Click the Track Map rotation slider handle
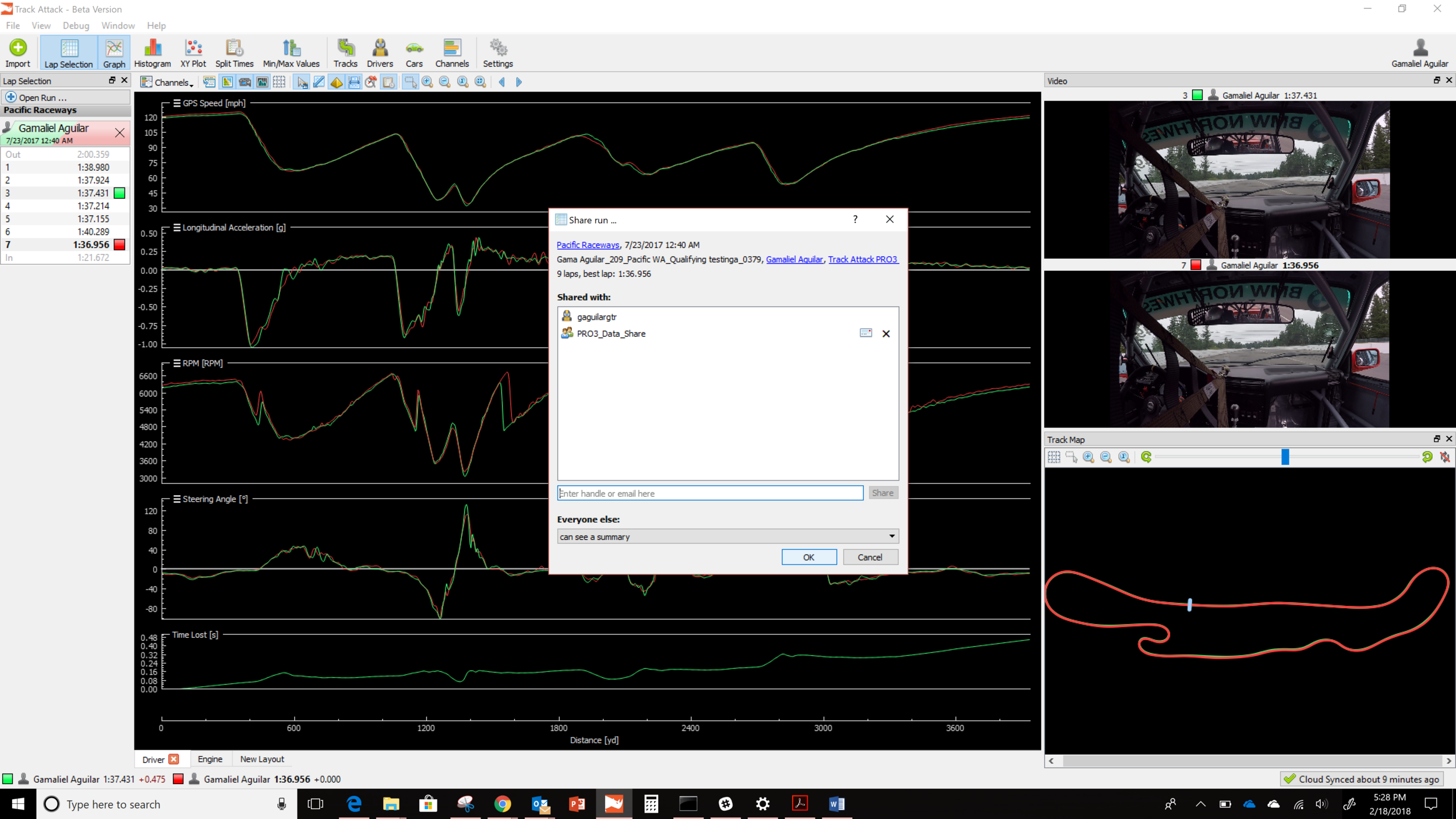 pos(1285,457)
